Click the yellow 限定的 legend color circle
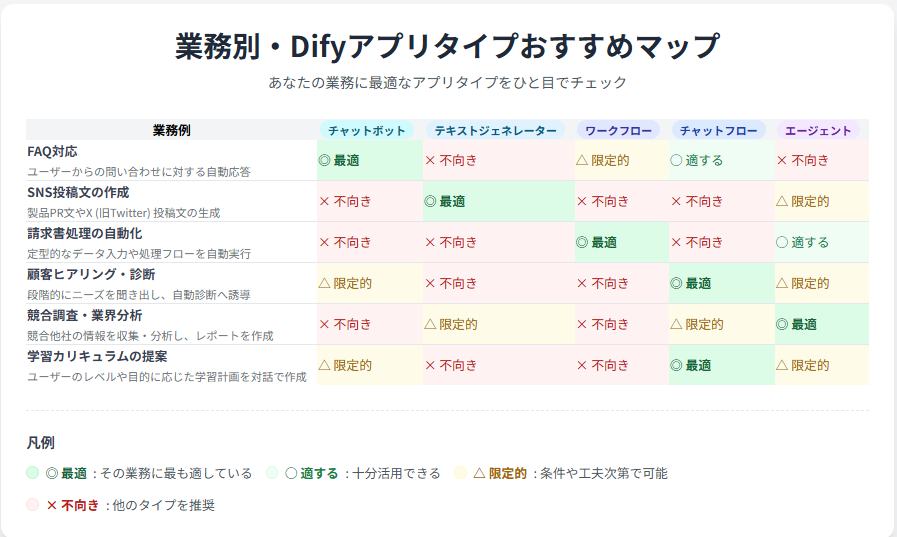Image resolution: width=897 pixels, height=537 pixels. [460, 473]
